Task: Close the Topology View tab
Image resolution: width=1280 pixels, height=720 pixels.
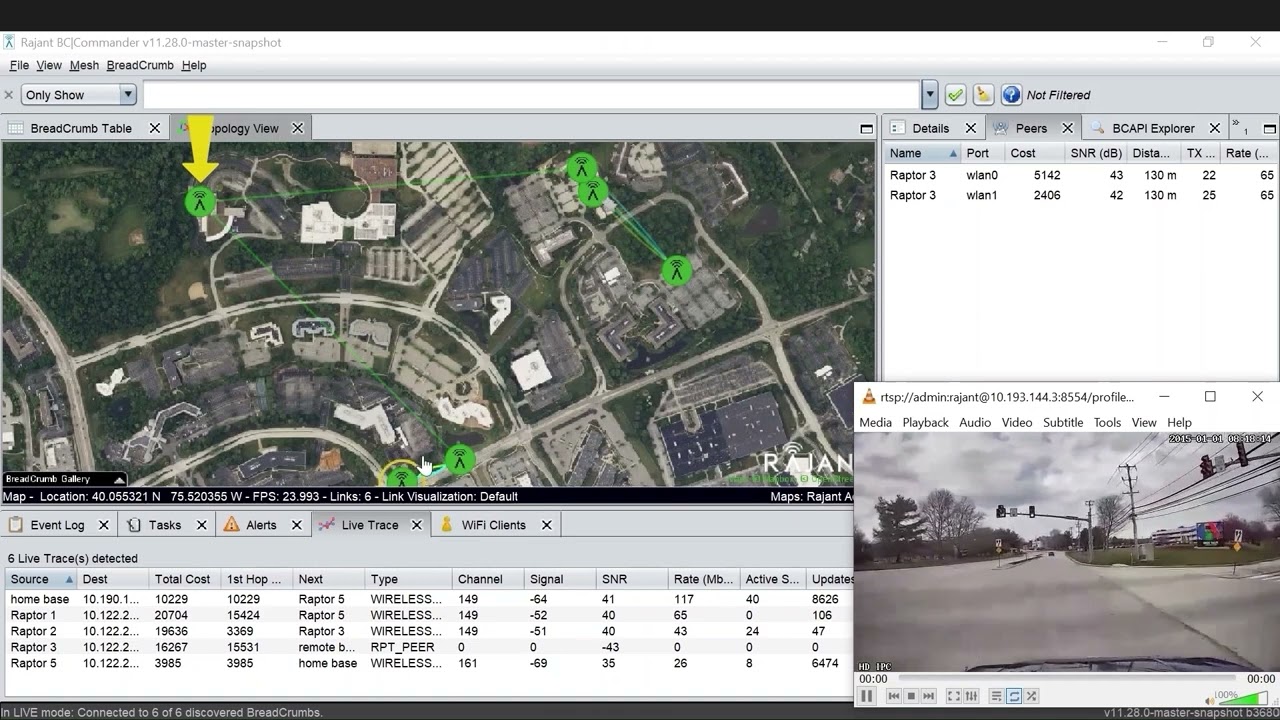Action: pyautogui.click(x=297, y=128)
